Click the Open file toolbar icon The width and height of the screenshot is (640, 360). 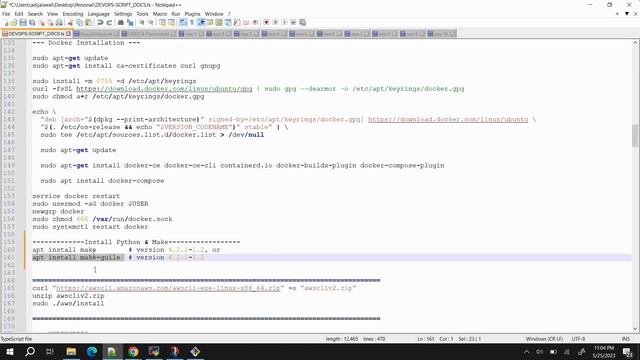pos(14,22)
